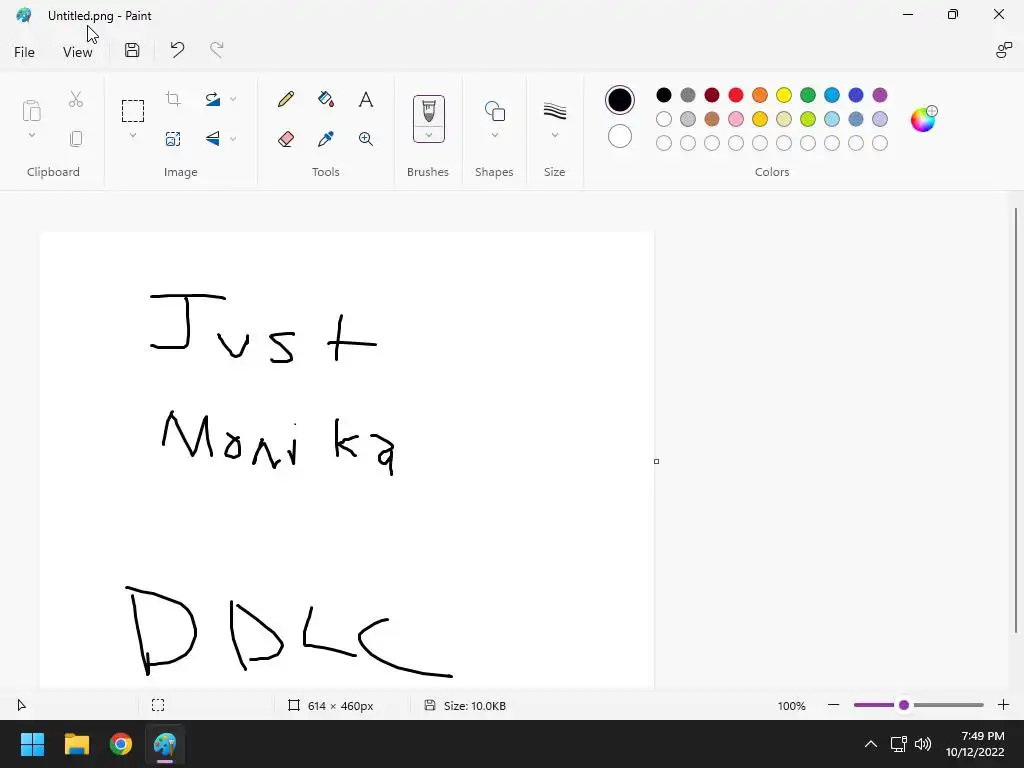This screenshot has height=768, width=1024.
Task: Pick the orange color swatch
Action: point(760,95)
